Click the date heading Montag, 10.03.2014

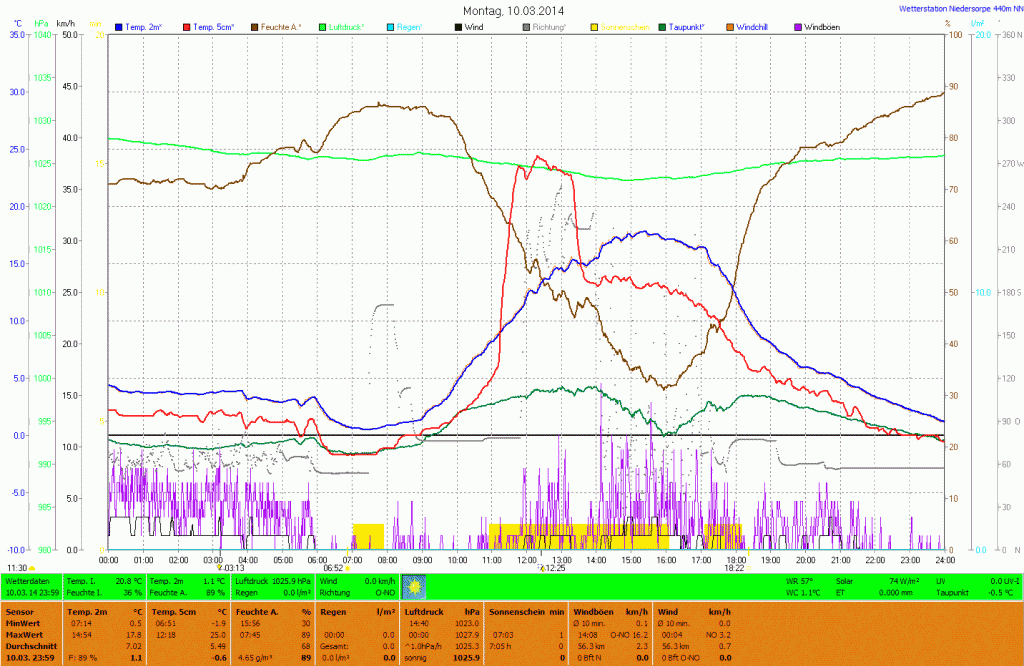(513, 10)
